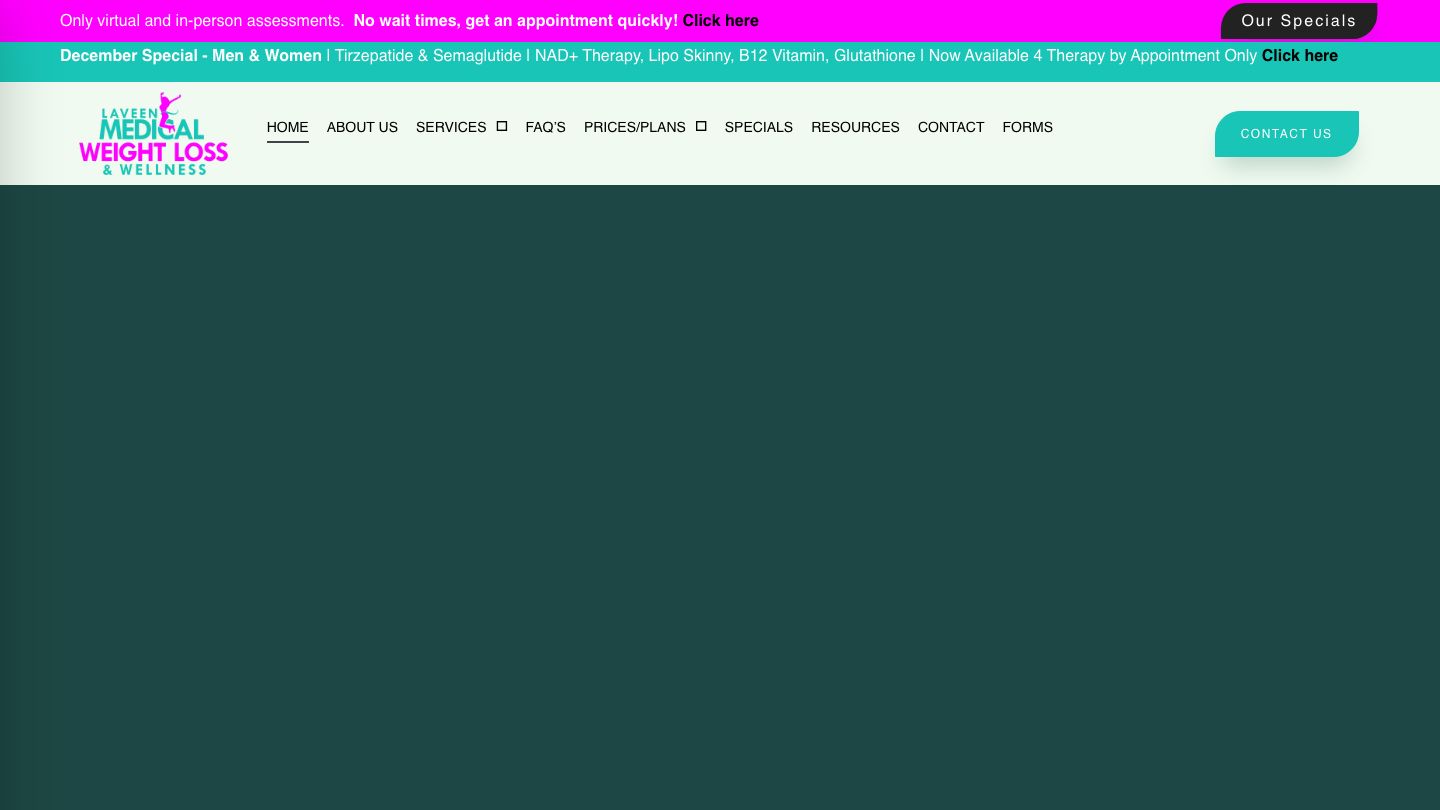Open the Services menu item

coord(451,127)
